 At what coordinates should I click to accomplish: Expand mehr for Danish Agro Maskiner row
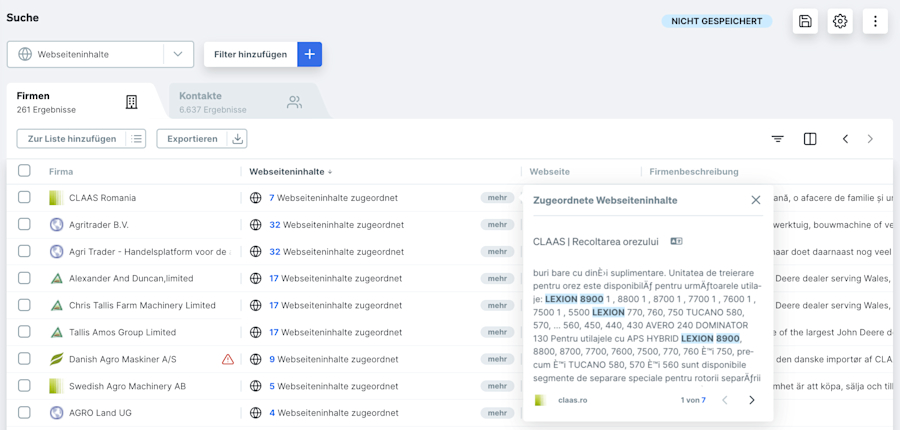pyautogui.click(x=497, y=359)
